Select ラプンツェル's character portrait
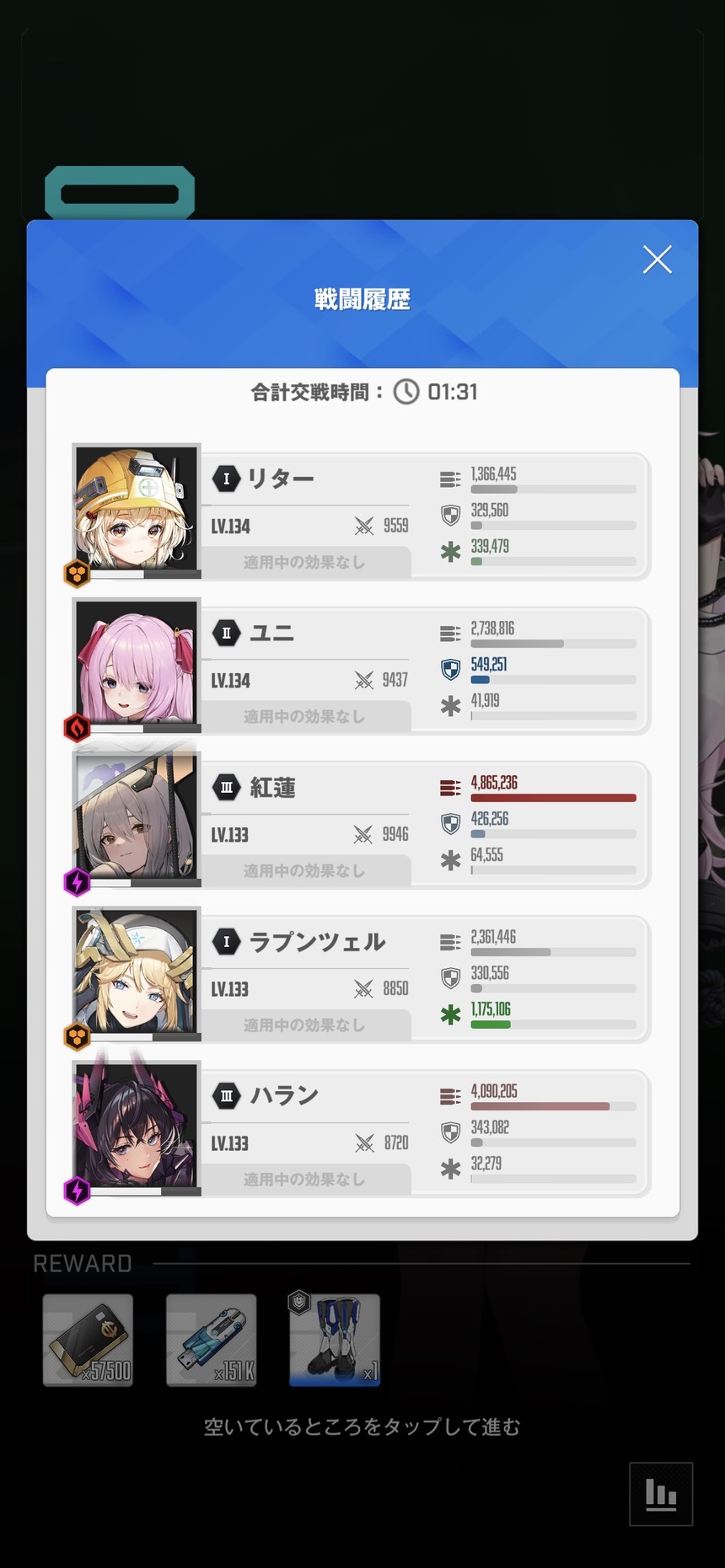 [x=137, y=973]
